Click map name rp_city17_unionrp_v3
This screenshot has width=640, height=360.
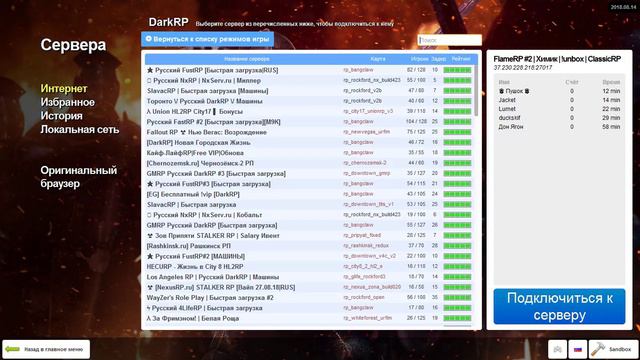(368, 111)
